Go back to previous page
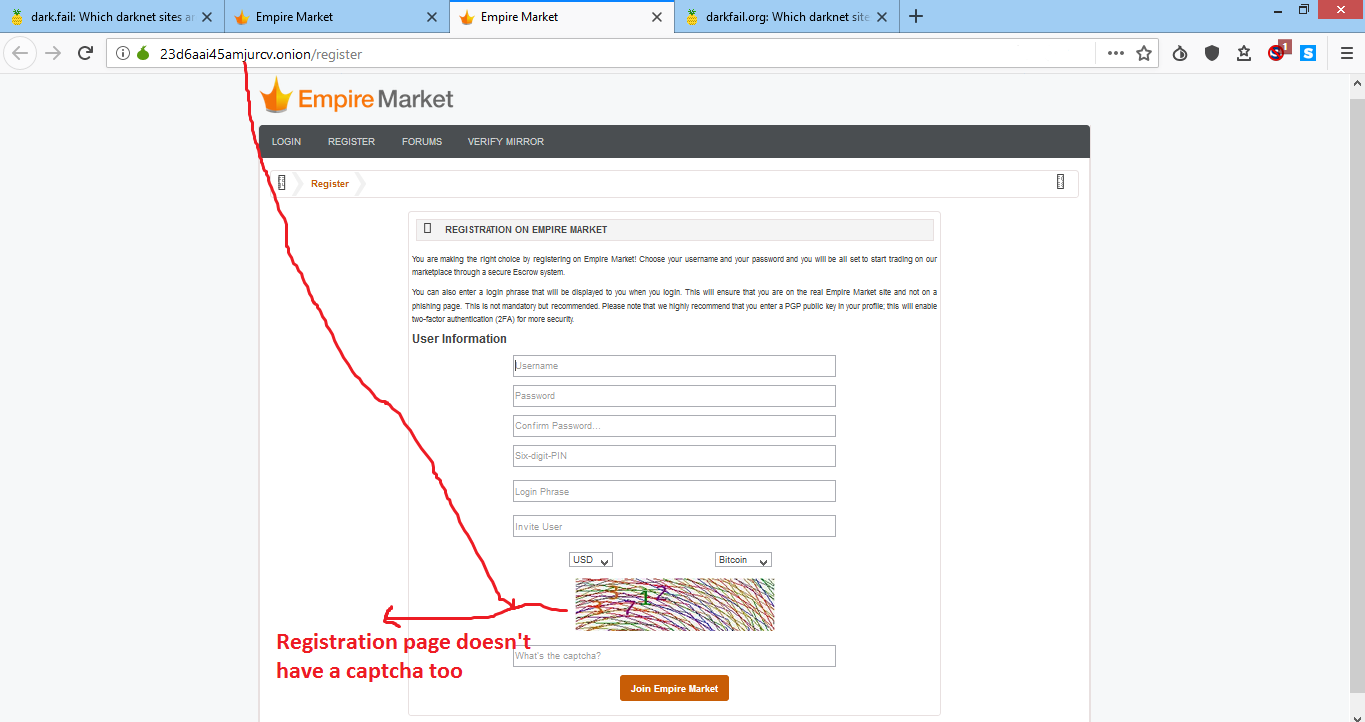 [21, 53]
